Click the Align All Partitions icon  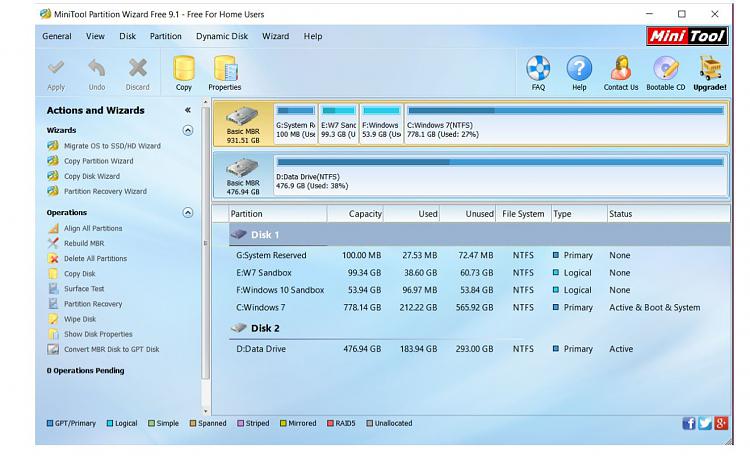(53, 228)
